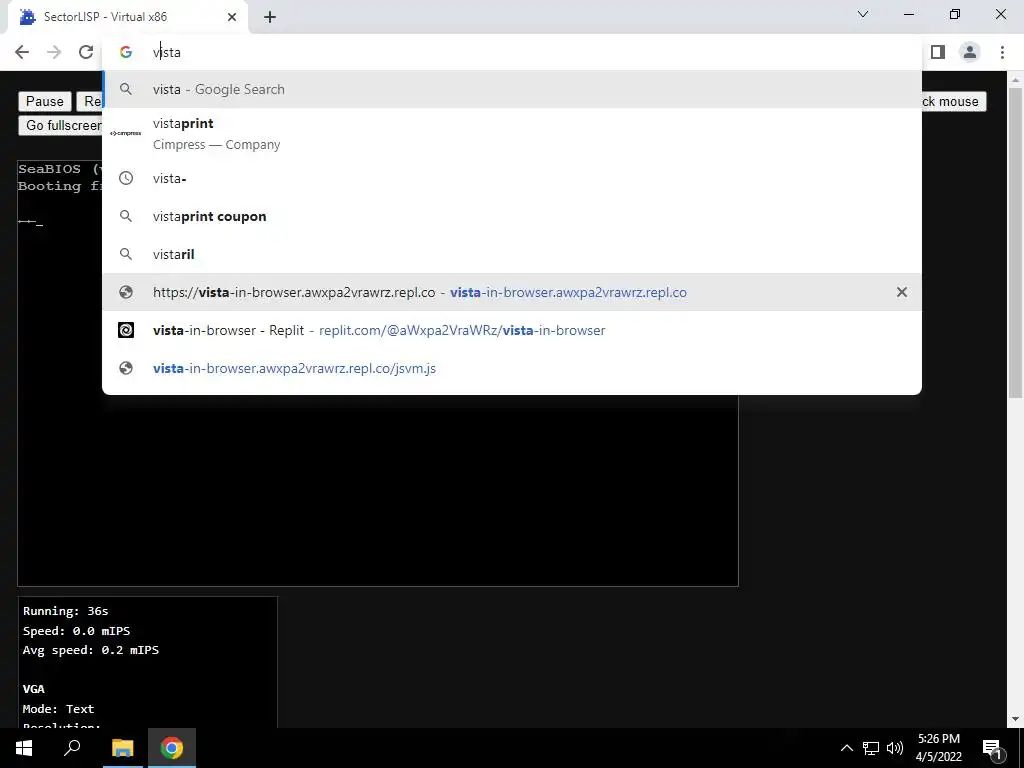This screenshot has height=768, width=1024.
Task: Choose the vistaprint Cimpress suggestion
Action: coord(512,134)
